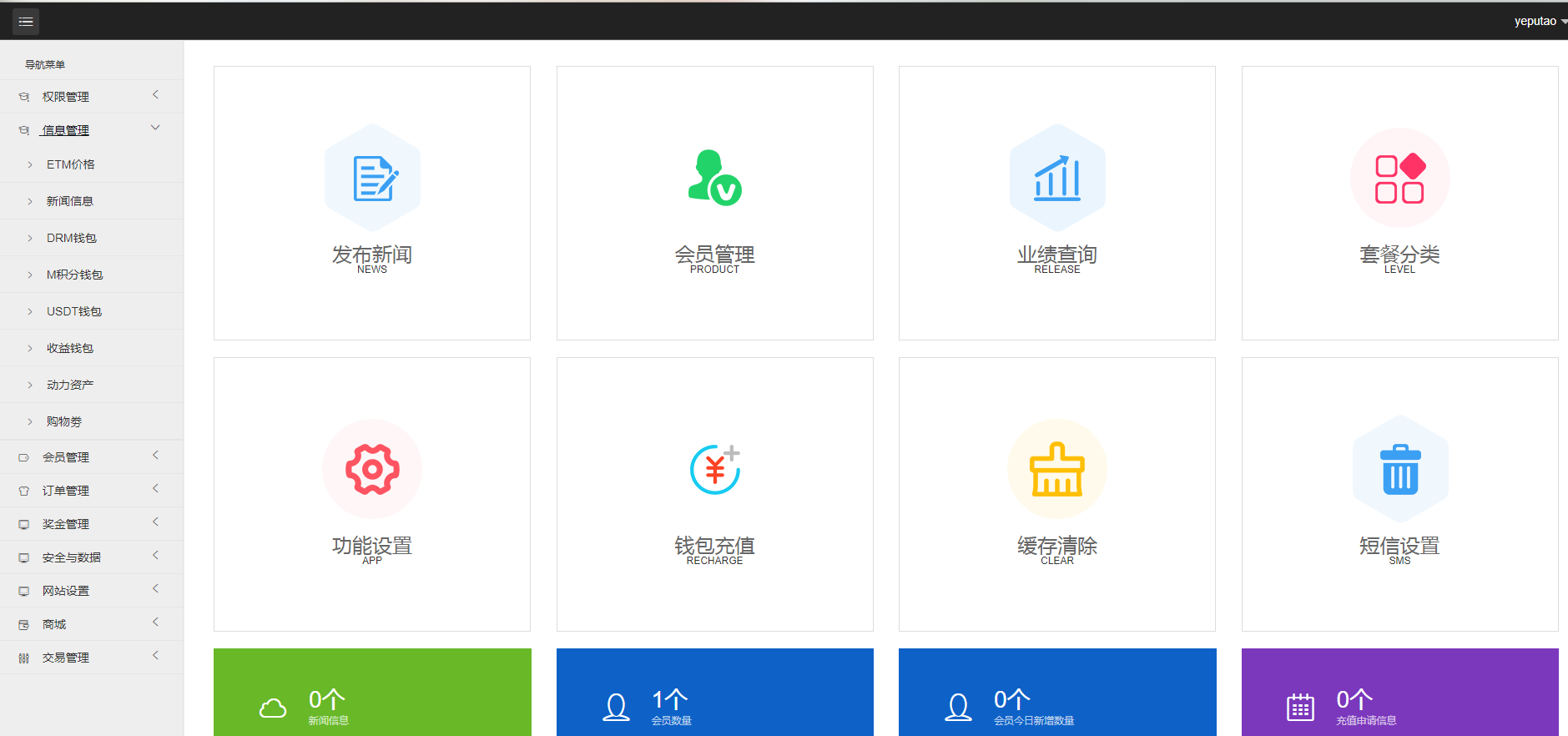The width and height of the screenshot is (1568, 736).
Task: Click the 短信设置 trash can icon
Action: tap(1400, 469)
